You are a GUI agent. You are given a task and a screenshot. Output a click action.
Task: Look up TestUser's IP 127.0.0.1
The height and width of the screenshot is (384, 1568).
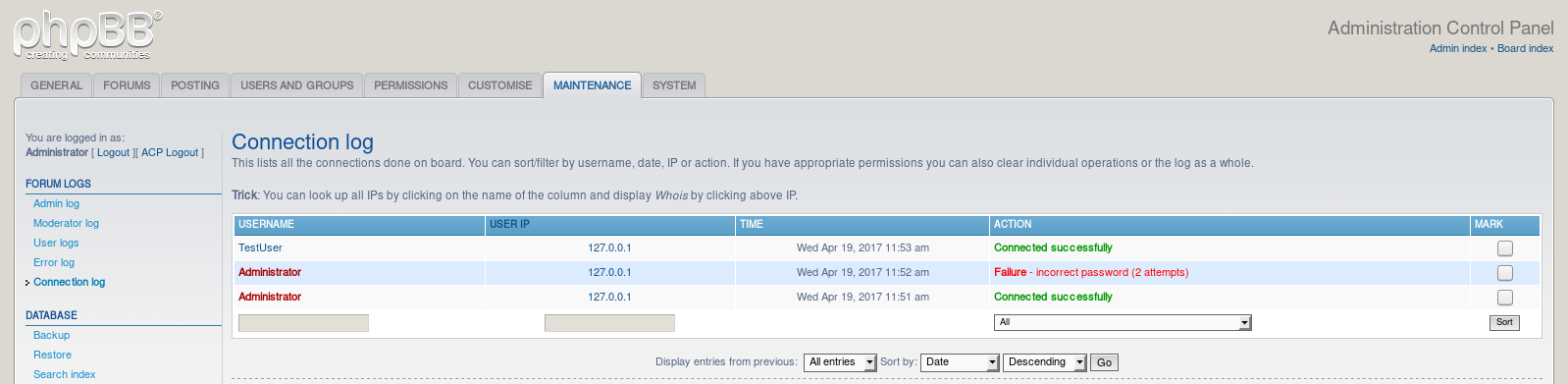(x=609, y=247)
